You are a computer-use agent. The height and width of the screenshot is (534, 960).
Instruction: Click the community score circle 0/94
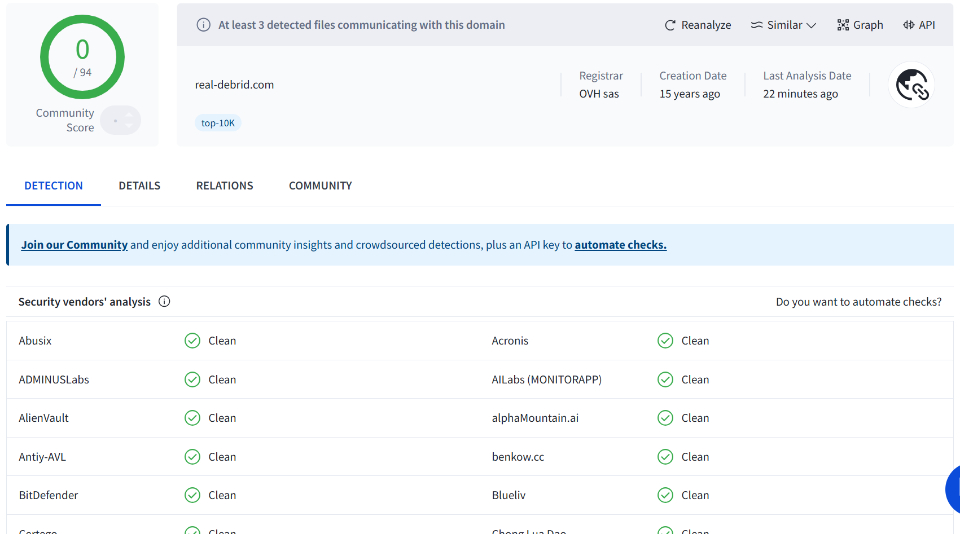pyautogui.click(x=82, y=57)
